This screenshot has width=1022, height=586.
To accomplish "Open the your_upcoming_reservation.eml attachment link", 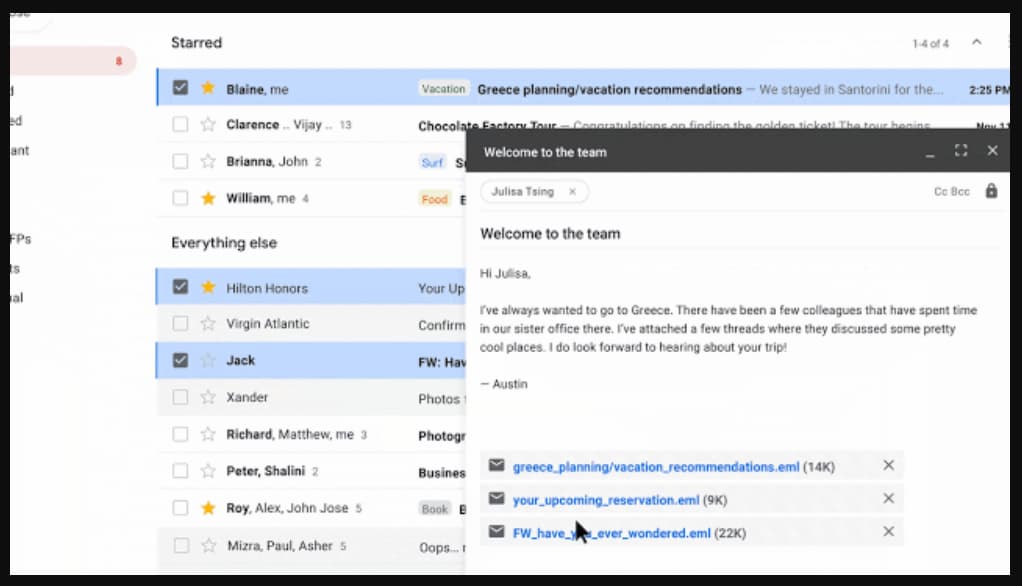I will (x=605, y=500).
